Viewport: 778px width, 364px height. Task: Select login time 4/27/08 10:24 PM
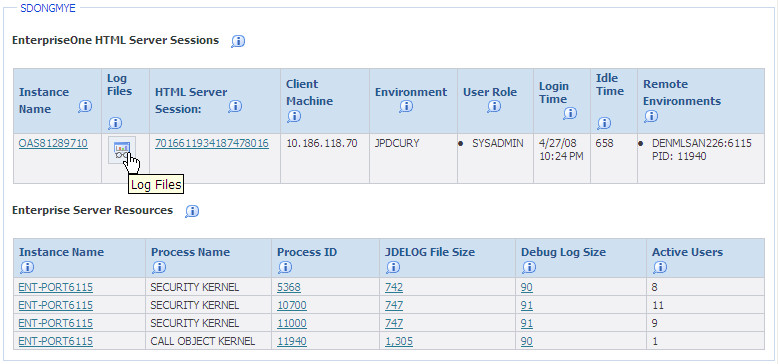point(561,150)
